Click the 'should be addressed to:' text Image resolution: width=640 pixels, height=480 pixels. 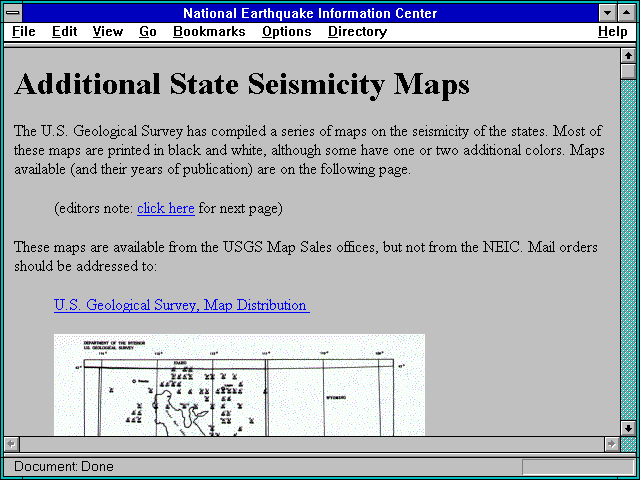85,266
